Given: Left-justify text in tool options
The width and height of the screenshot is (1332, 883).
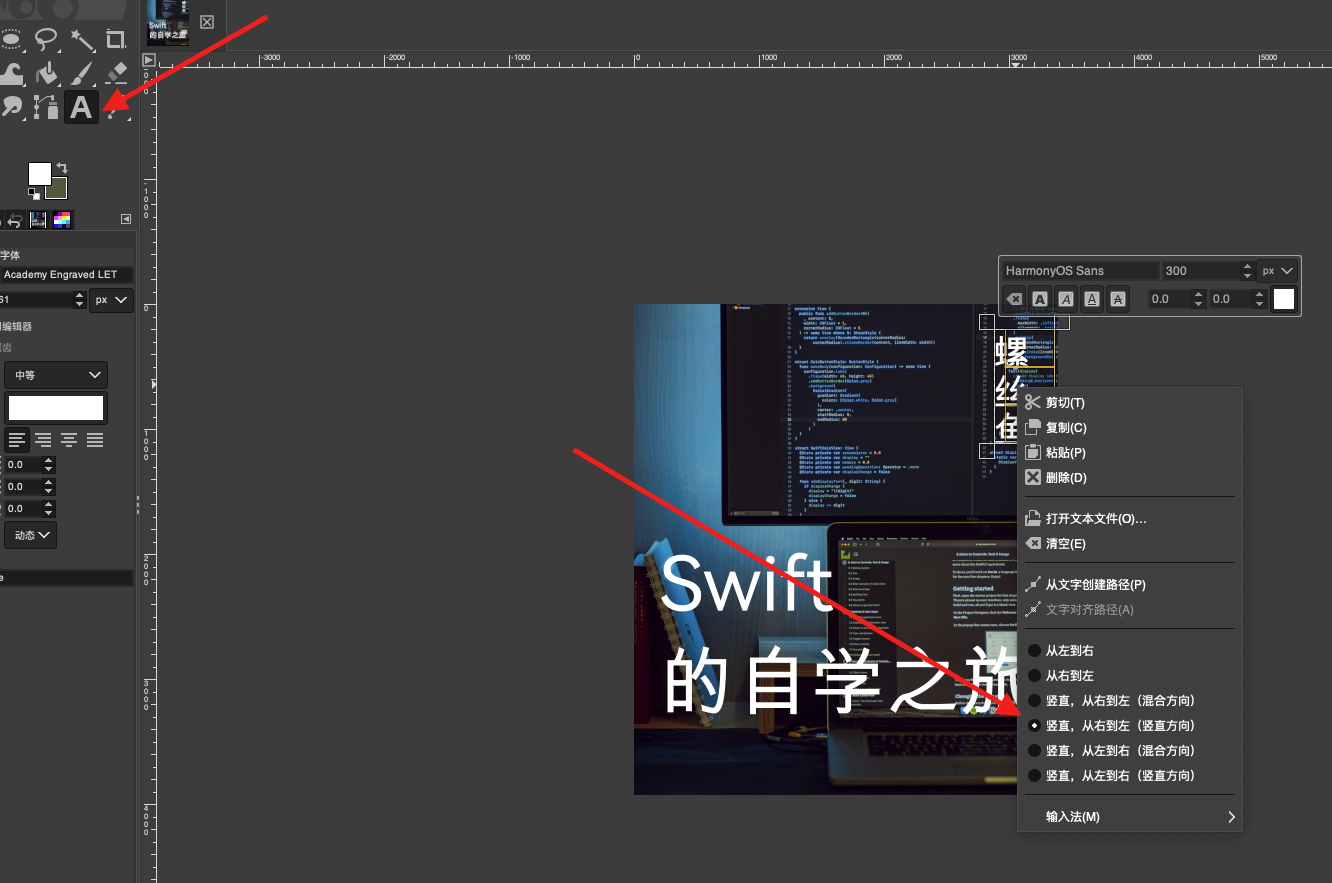Looking at the screenshot, I should click(17, 439).
